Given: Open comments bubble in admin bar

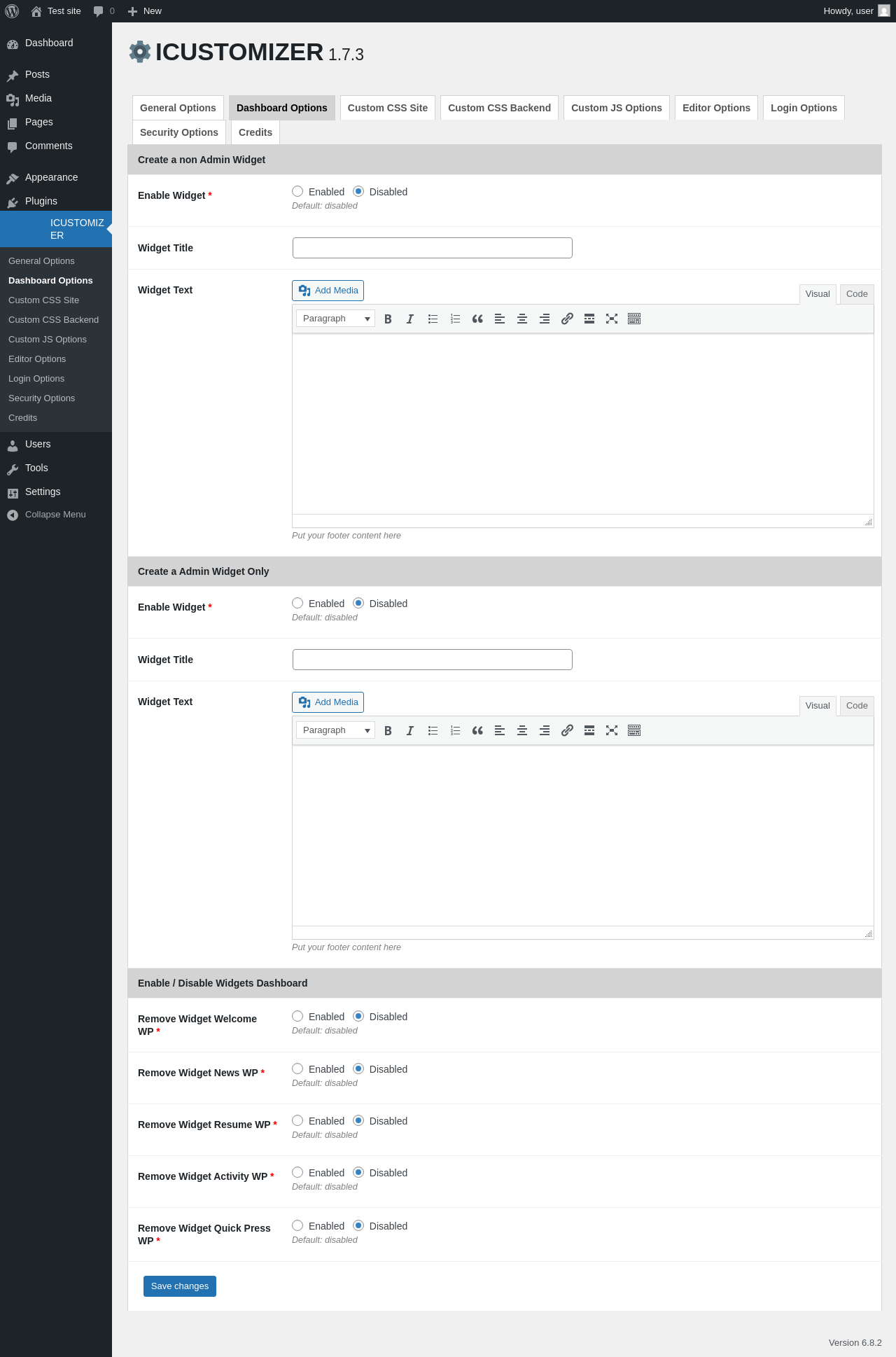Looking at the screenshot, I should coord(104,11).
